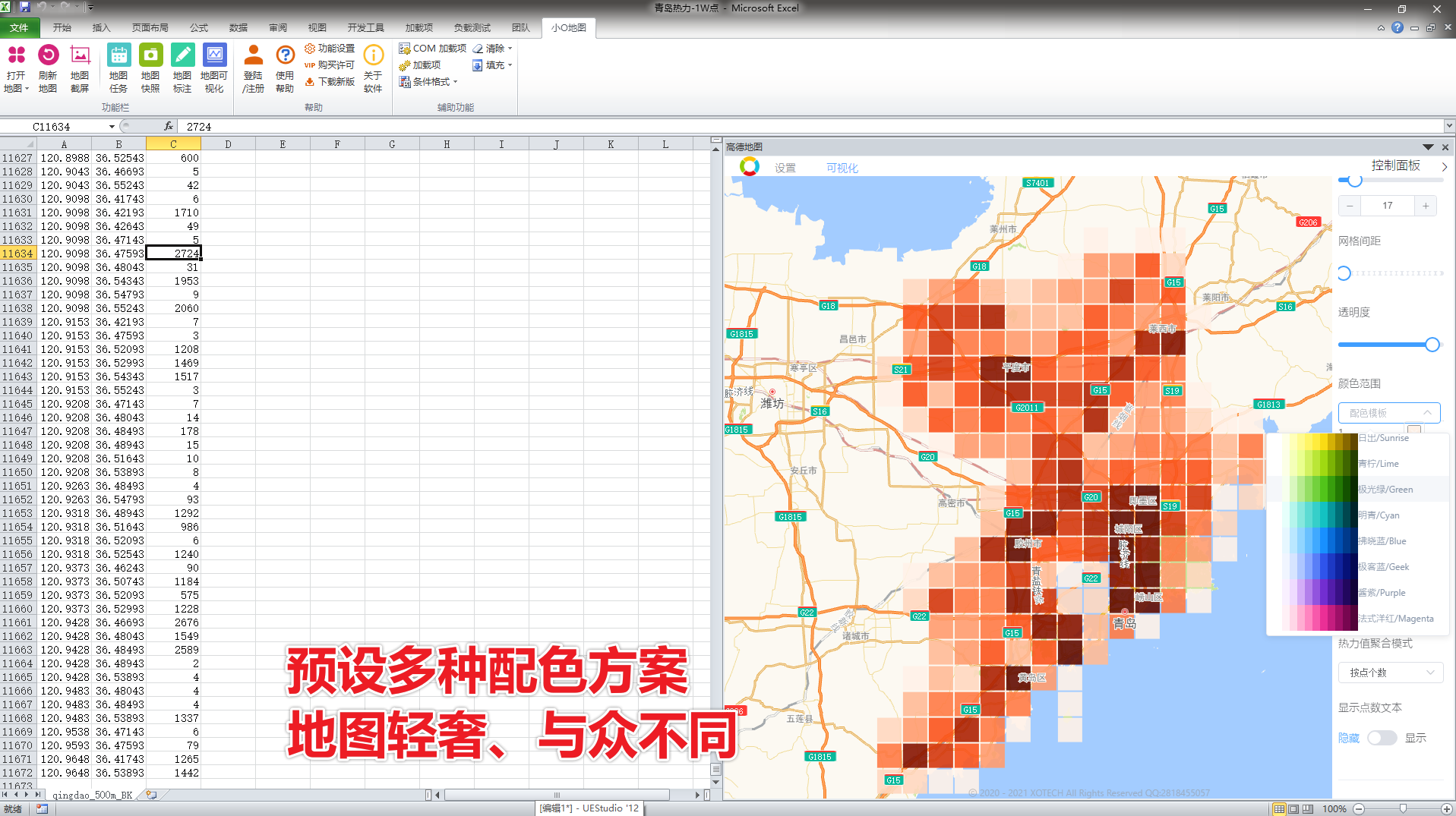Click the zoom out button in status bar

pos(1359,809)
